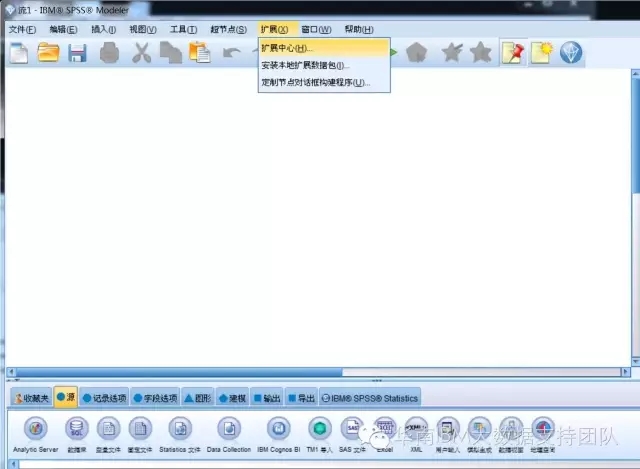The height and width of the screenshot is (469, 640).
Task: Switch to the 收藏夹 palette tab
Action: (31, 398)
